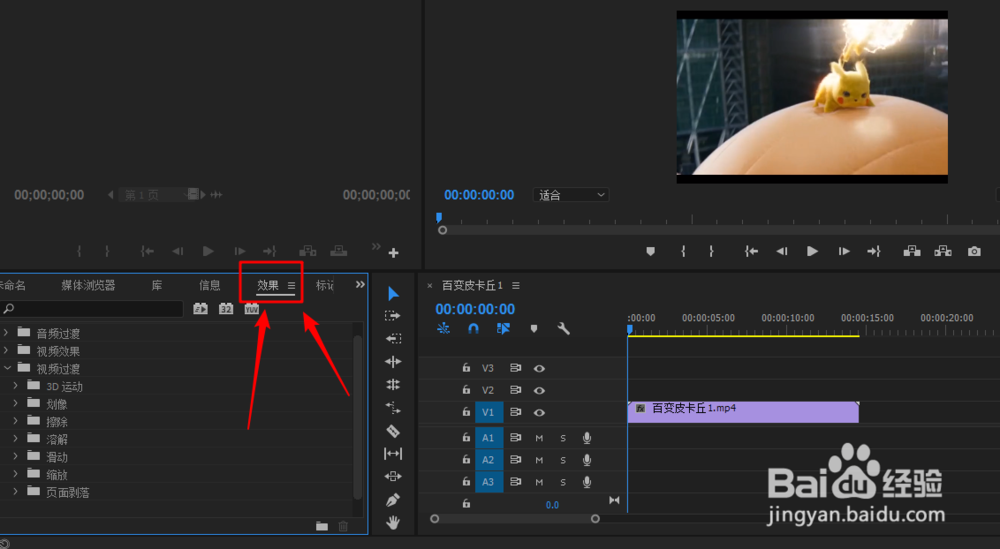The width and height of the screenshot is (1000, 549).
Task: Toggle sync lock on track A1
Action: click(x=515, y=438)
